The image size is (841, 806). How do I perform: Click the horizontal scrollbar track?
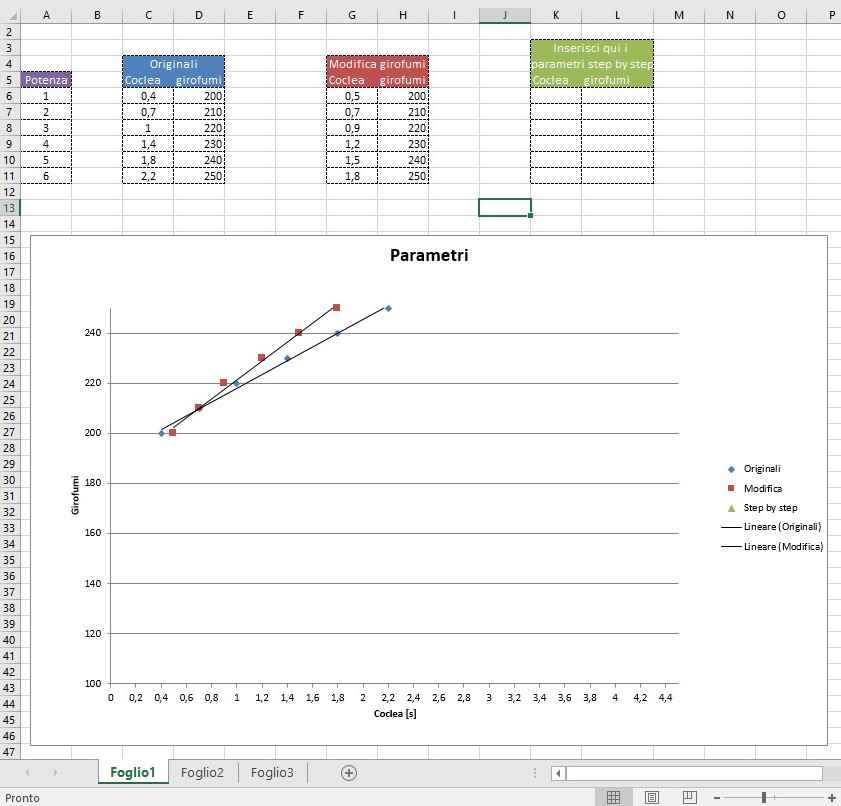click(x=694, y=773)
